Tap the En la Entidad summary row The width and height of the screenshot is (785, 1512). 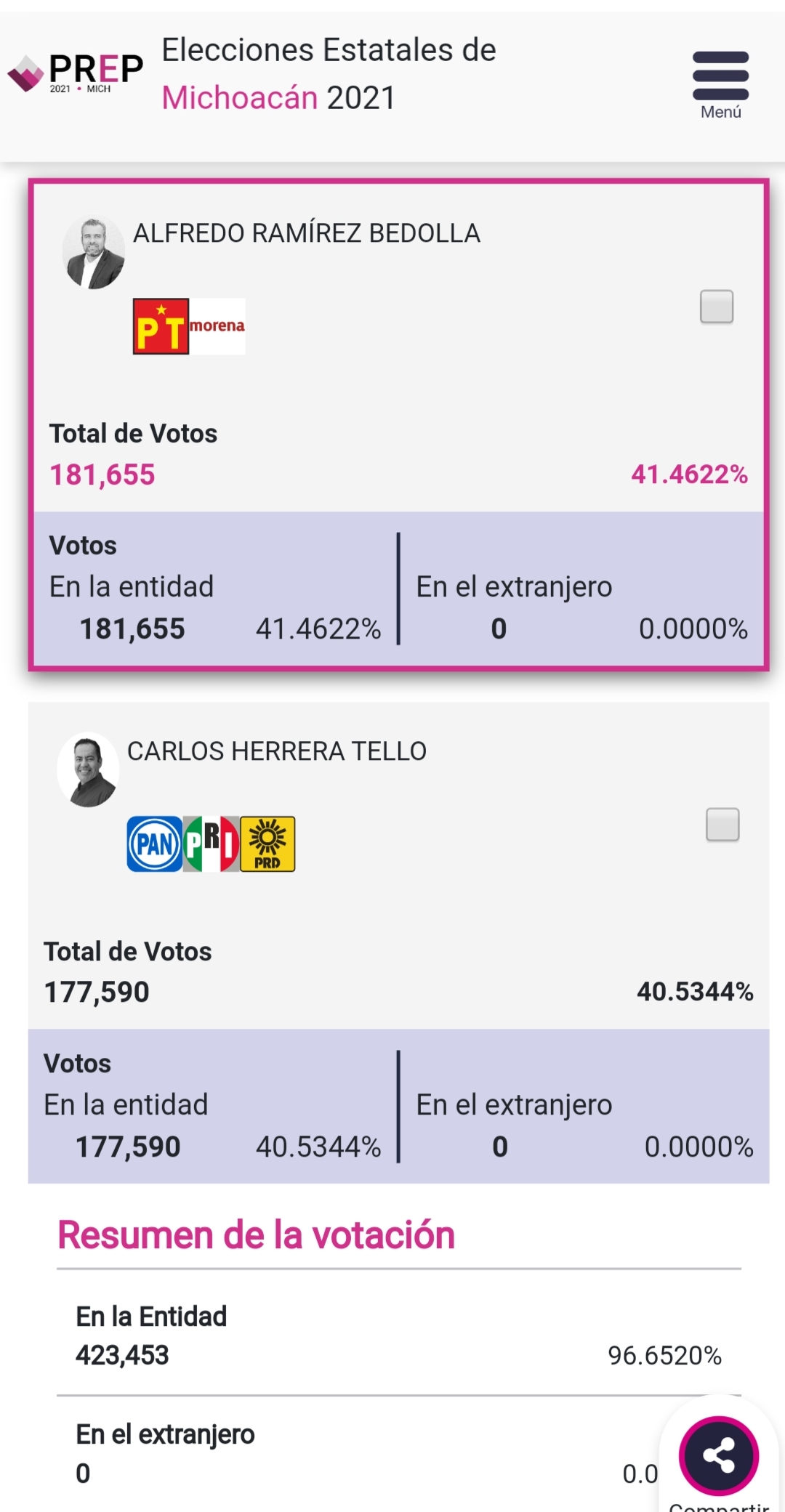tap(398, 1335)
